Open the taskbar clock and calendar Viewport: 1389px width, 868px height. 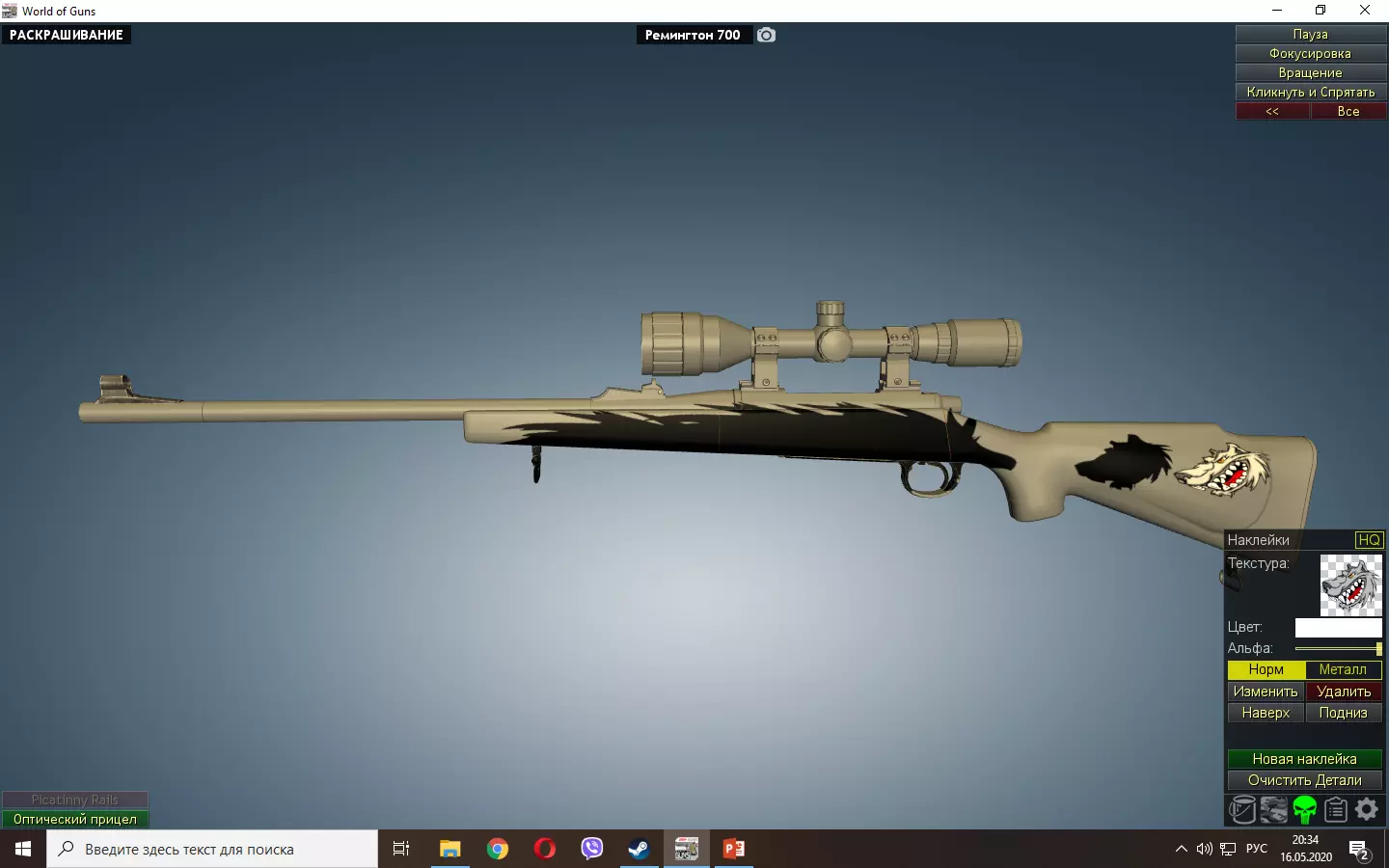(x=1306, y=849)
